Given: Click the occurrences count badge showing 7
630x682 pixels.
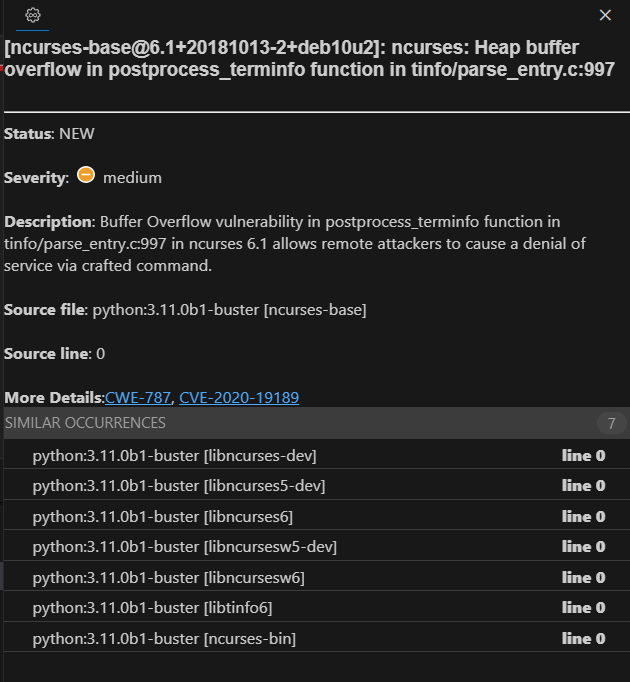Looking at the screenshot, I should tap(611, 423).
